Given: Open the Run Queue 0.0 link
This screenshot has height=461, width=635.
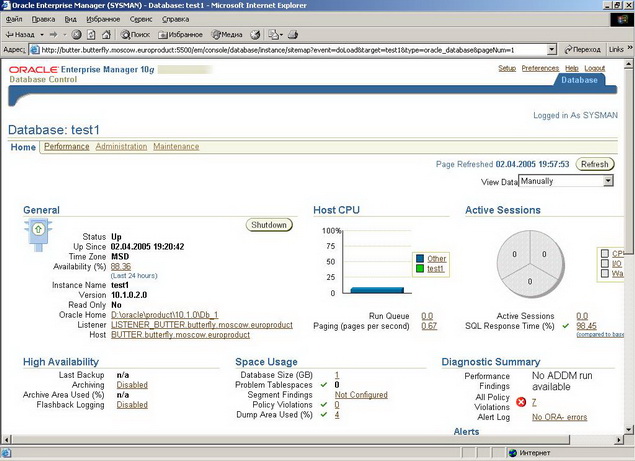Looking at the screenshot, I should [427, 316].
